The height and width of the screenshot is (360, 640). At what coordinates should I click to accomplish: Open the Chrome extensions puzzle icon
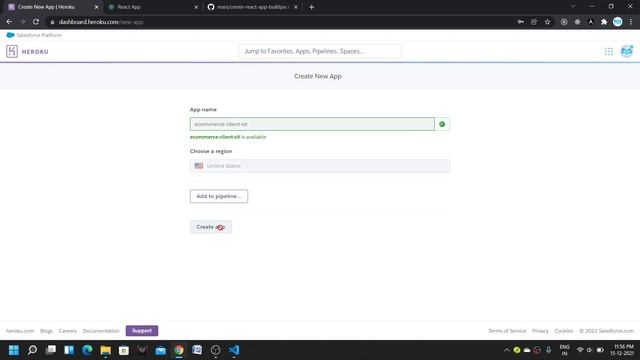[604, 22]
